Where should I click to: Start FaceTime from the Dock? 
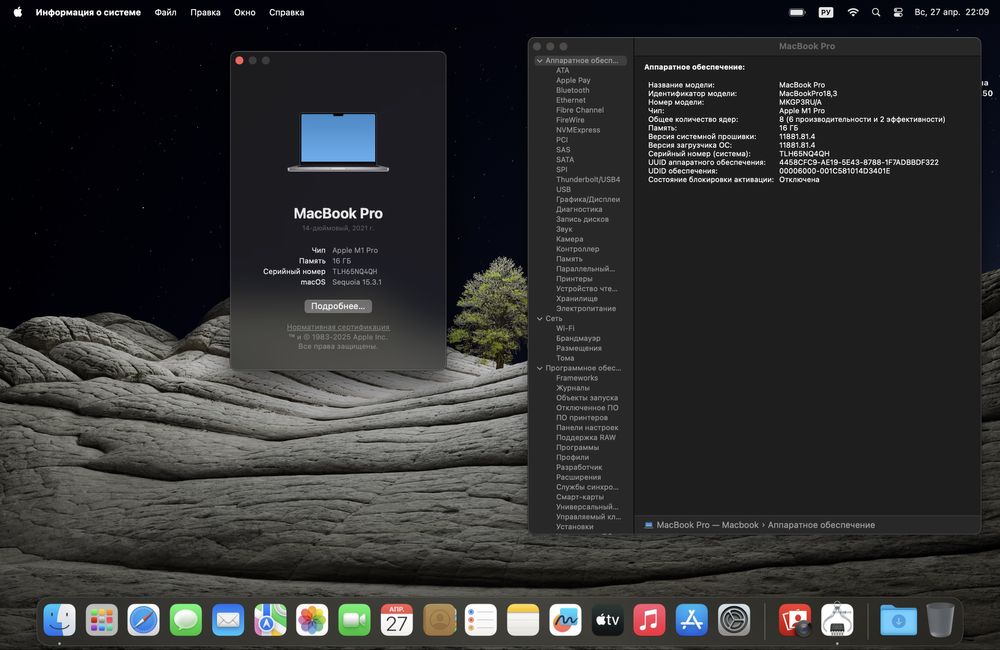coord(354,619)
